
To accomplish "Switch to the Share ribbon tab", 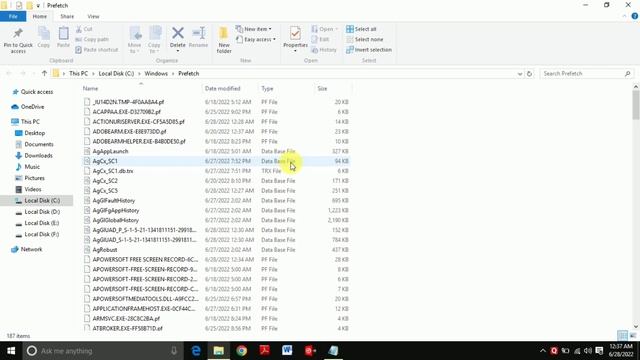I will tap(67, 16).
